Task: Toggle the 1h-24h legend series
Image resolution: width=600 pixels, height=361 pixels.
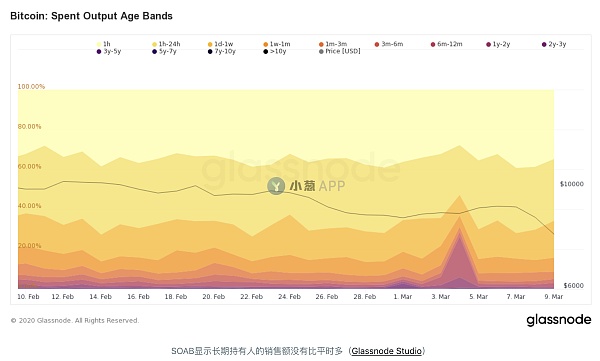Action: (166, 44)
